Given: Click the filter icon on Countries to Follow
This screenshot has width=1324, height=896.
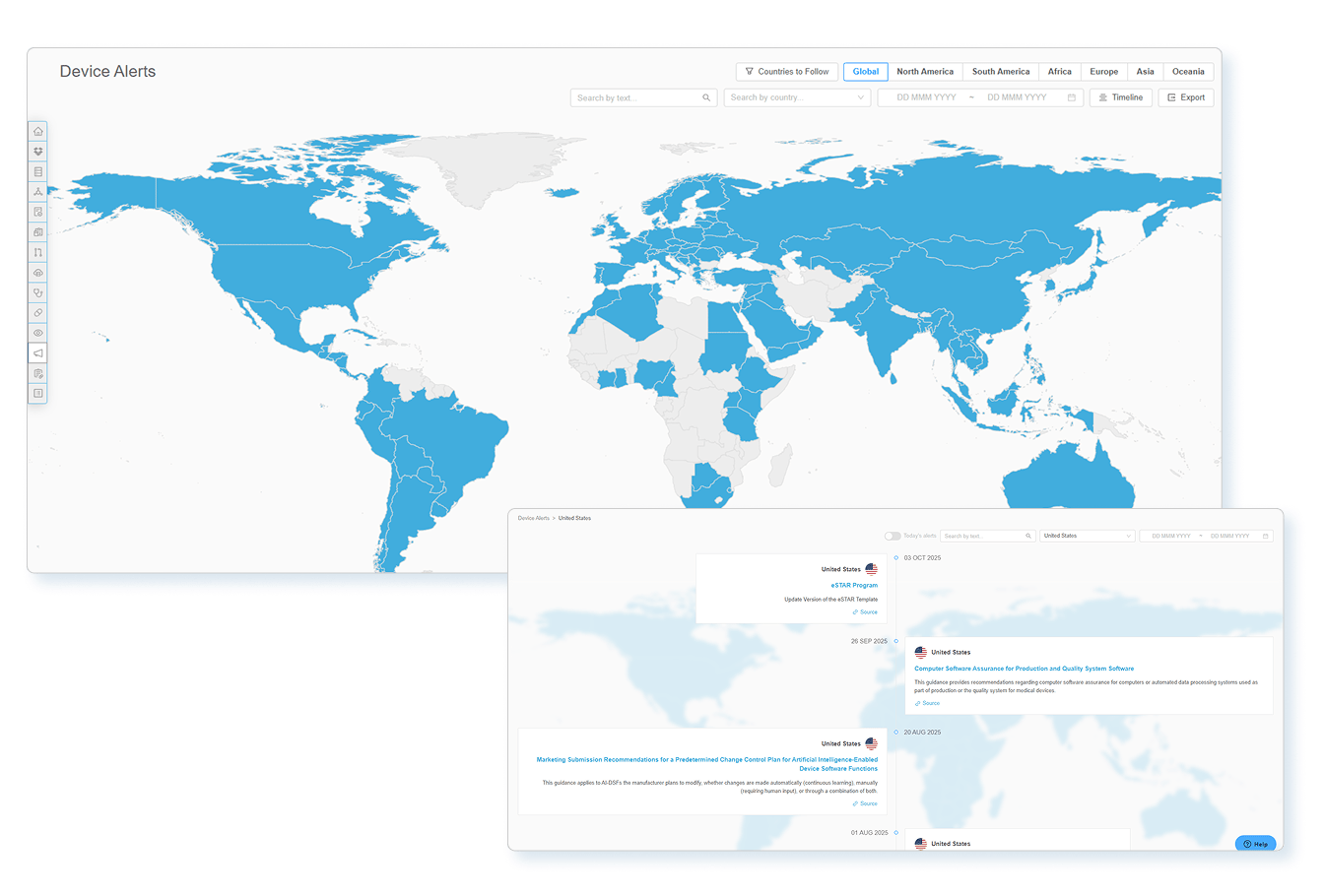Looking at the screenshot, I should (751, 71).
